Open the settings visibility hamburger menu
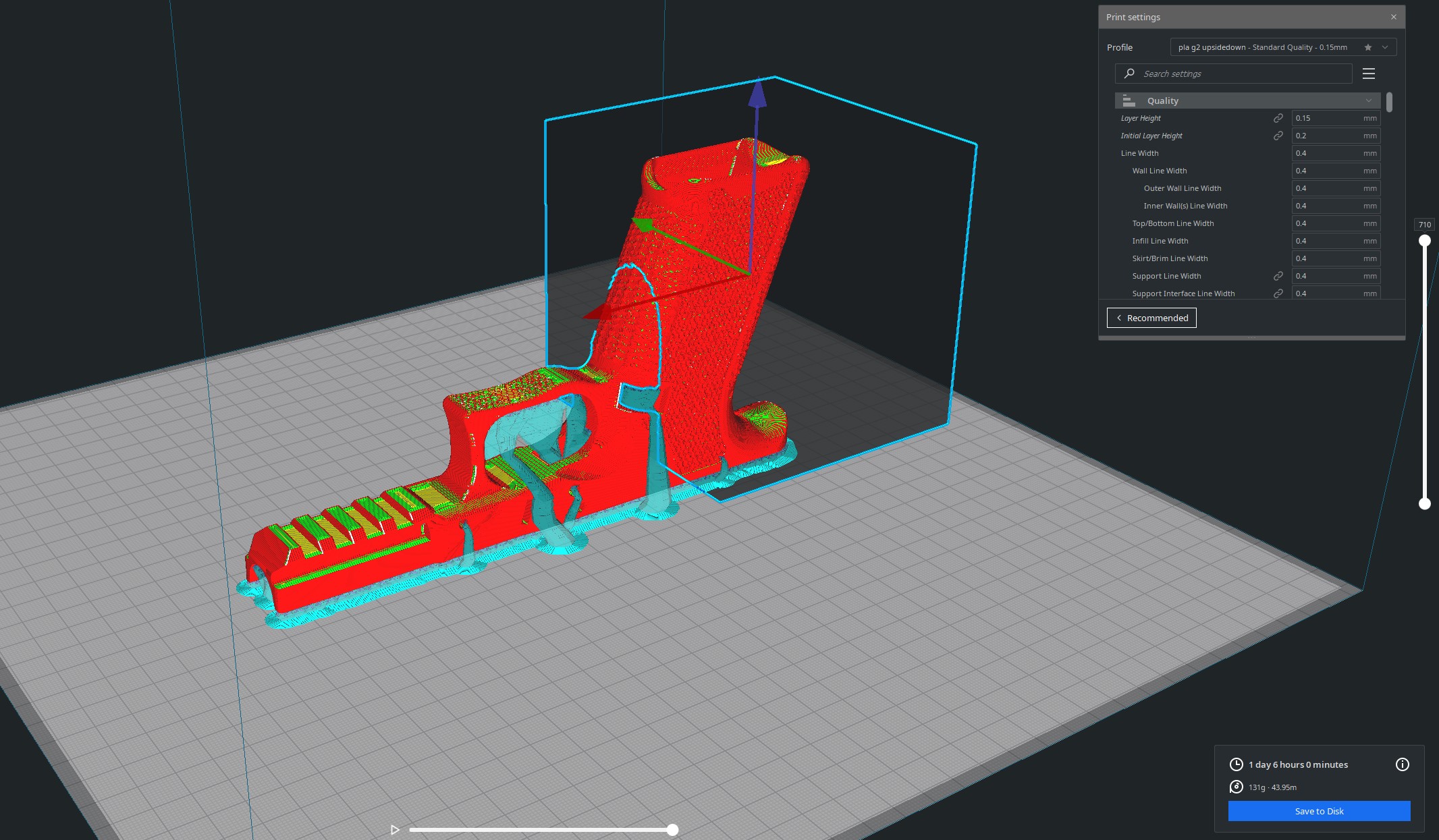The width and height of the screenshot is (1439, 840). 1368,74
